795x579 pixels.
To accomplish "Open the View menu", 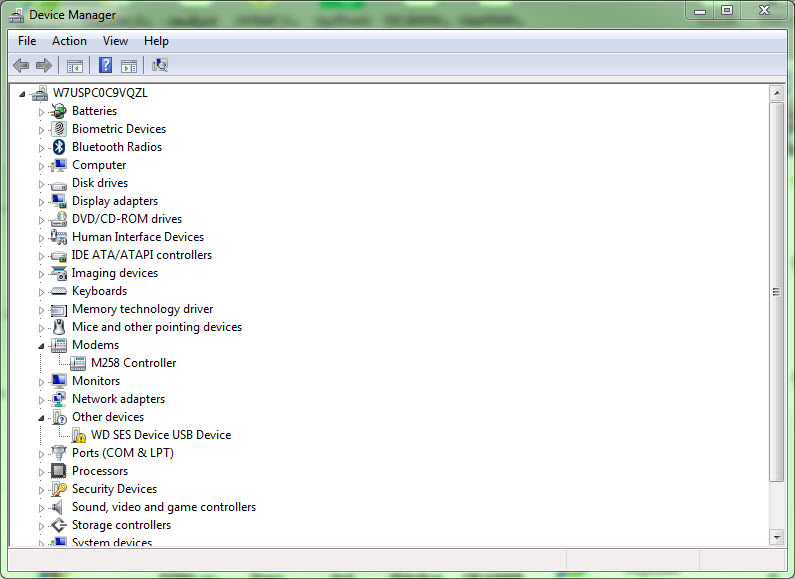I will coord(115,41).
